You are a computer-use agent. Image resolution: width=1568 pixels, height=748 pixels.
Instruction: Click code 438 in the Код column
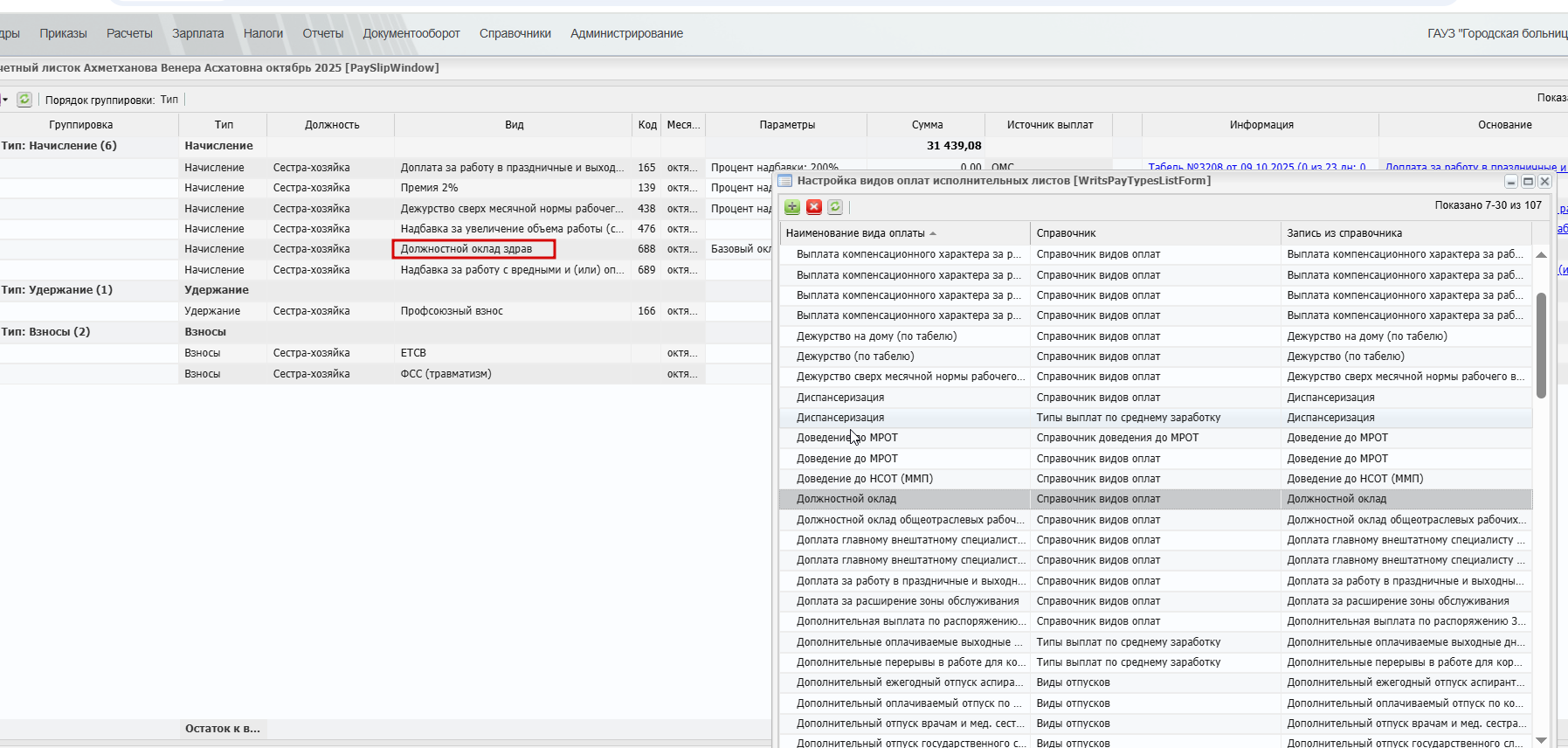click(x=646, y=209)
